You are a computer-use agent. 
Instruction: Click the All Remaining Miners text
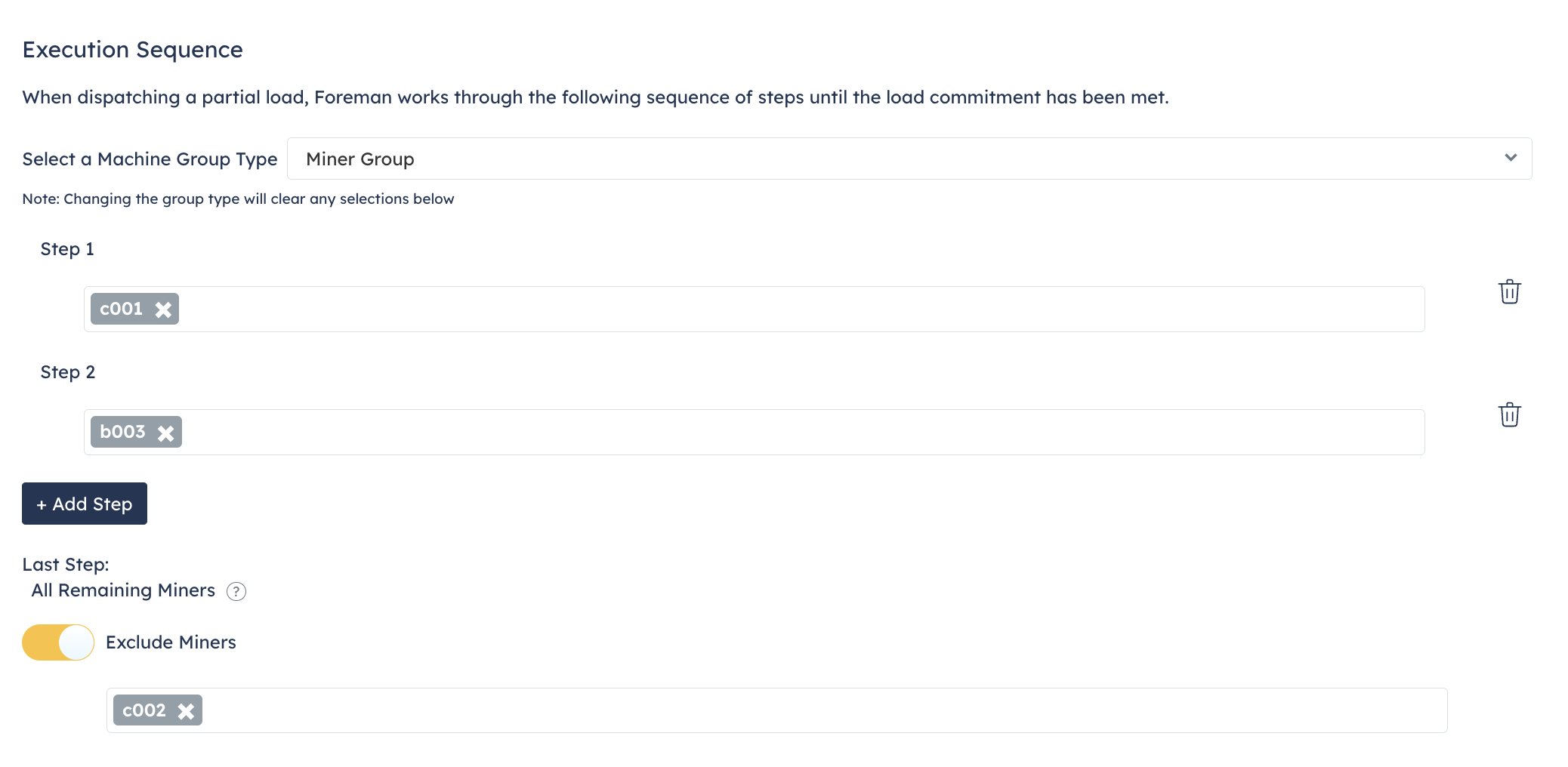[x=123, y=590]
